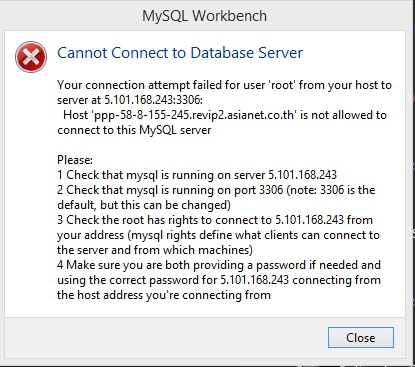Click the 'the server and from which machines' line
Screen dimensions: 415x367
tap(155, 250)
